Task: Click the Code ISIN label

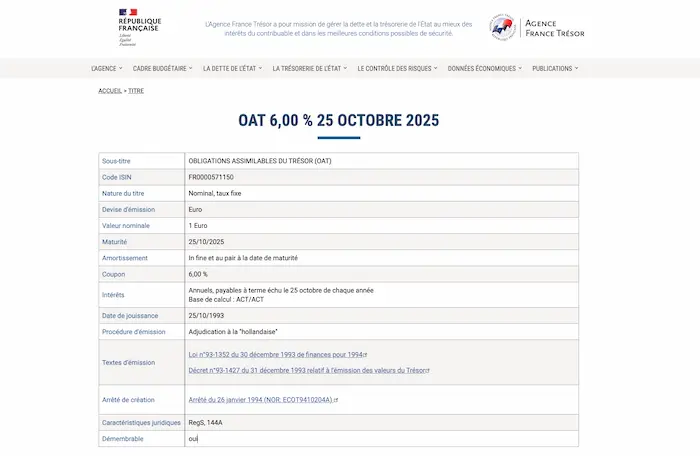Action: point(117,177)
